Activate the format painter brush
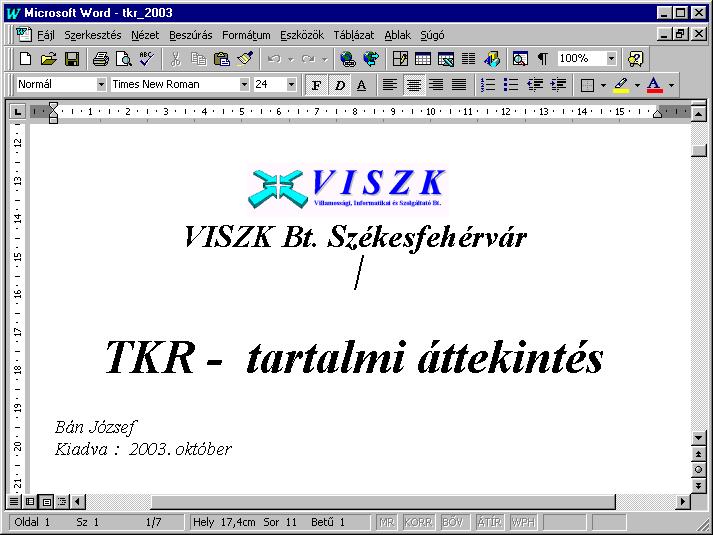 click(245, 59)
